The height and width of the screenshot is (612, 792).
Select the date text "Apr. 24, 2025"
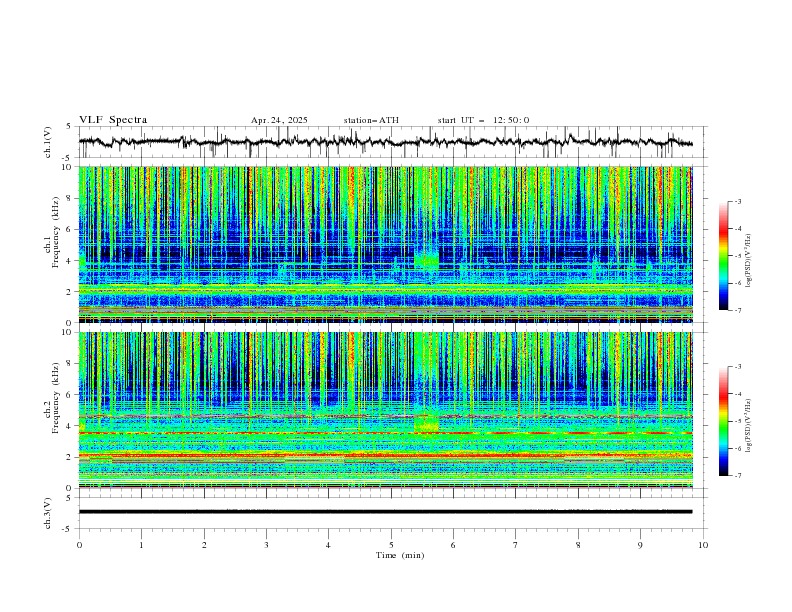point(279,120)
